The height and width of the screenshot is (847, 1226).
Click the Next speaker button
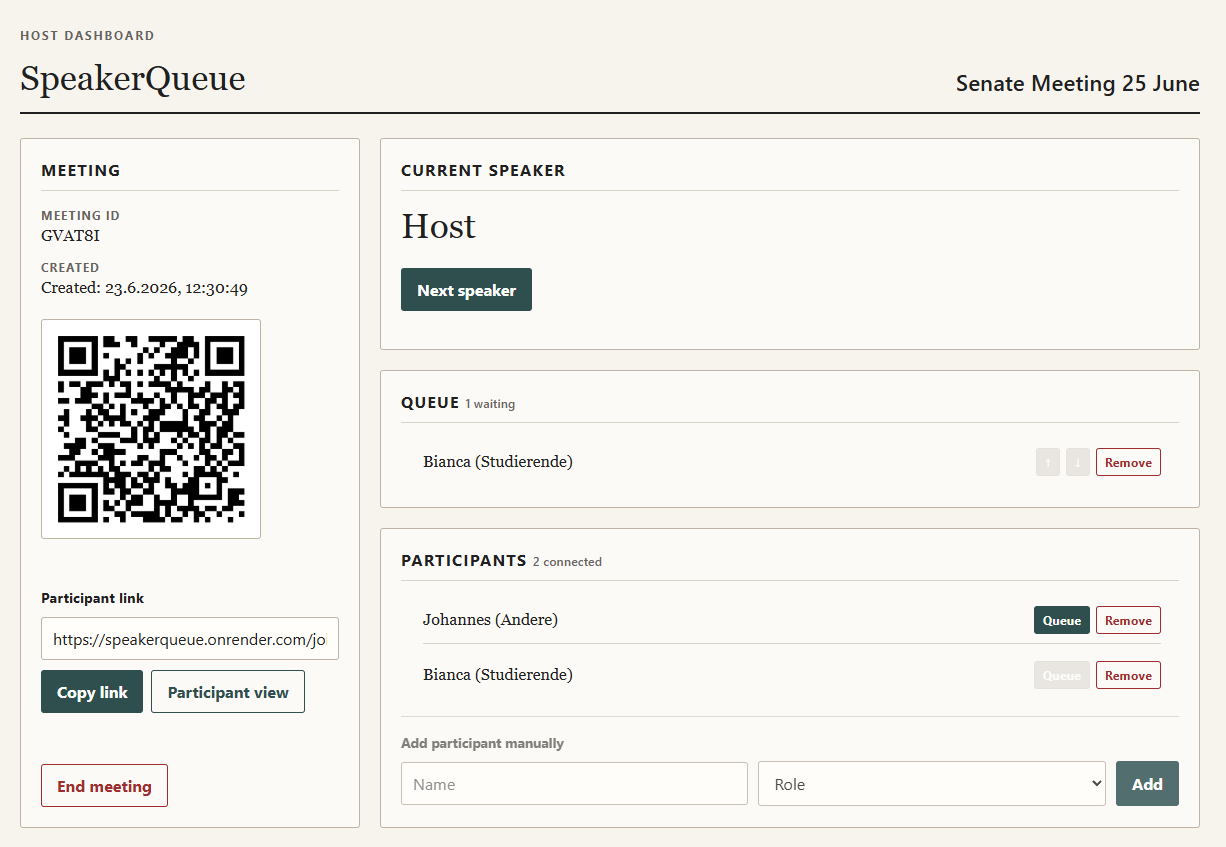click(466, 290)
